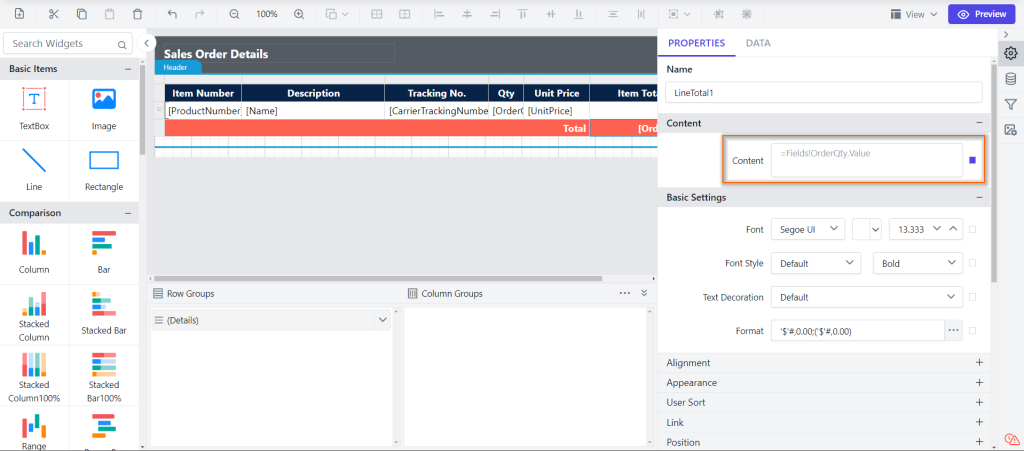Viewport: 1024px width, 451px height.
Task: Toggle expression checkbox beside Format
Action: click(972, 331)
